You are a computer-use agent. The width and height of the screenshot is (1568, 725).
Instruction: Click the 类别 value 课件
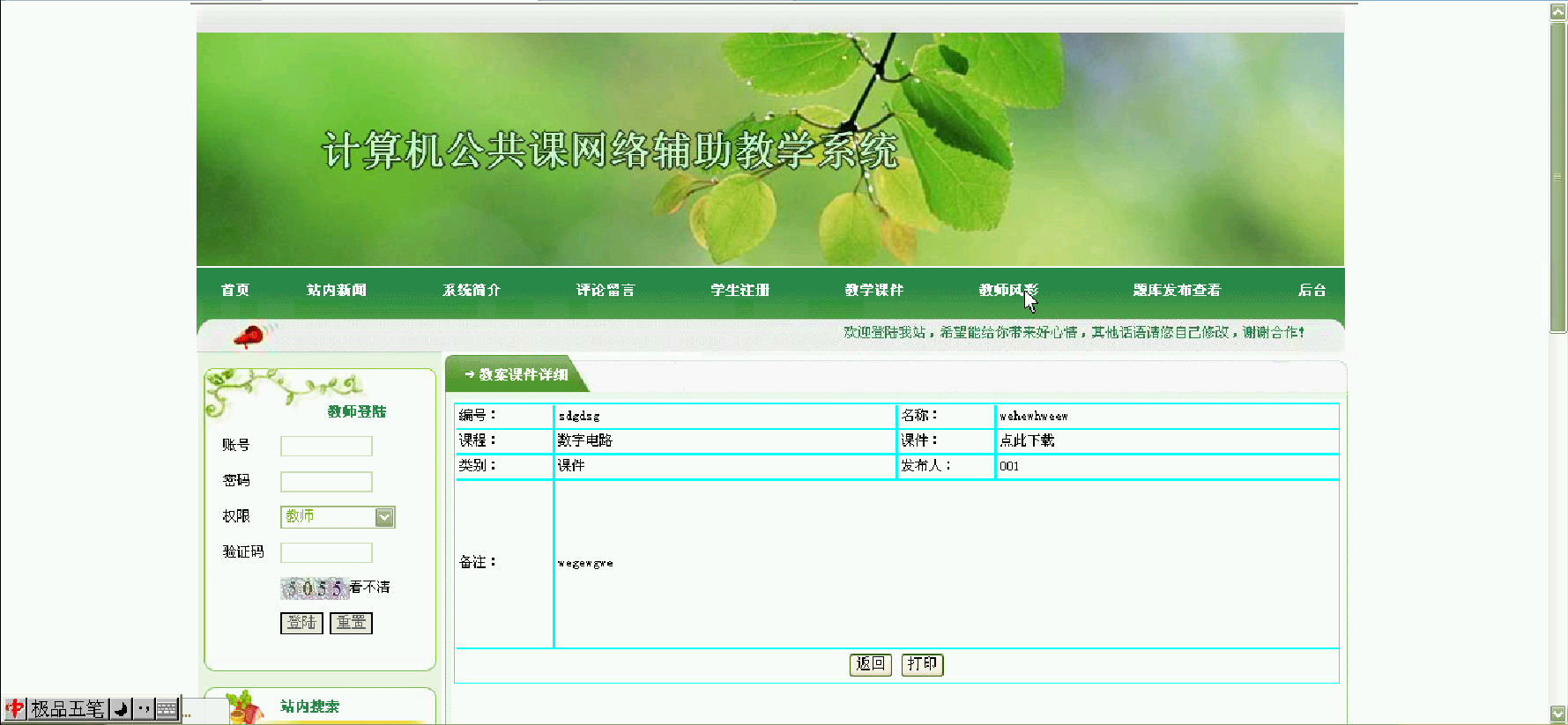pos(570,465)
